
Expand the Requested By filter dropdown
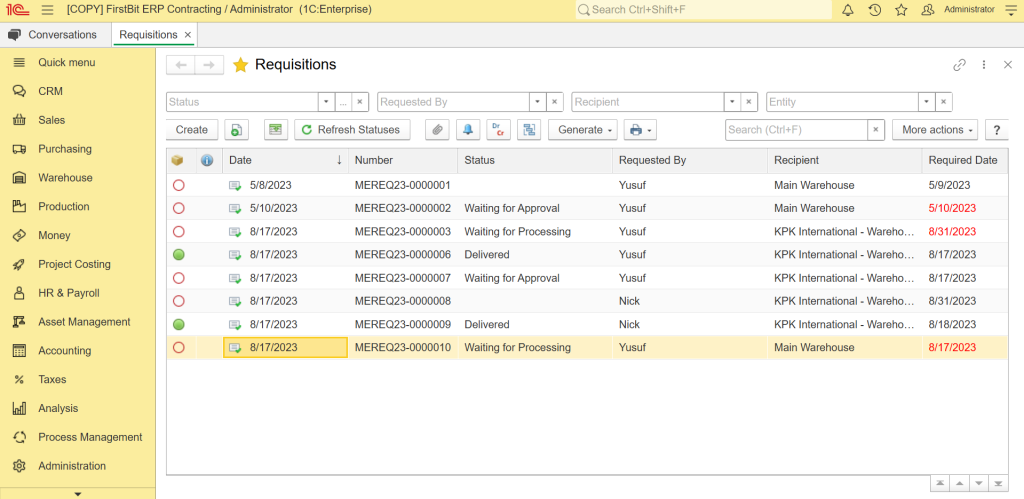click(x=537, y=102)
